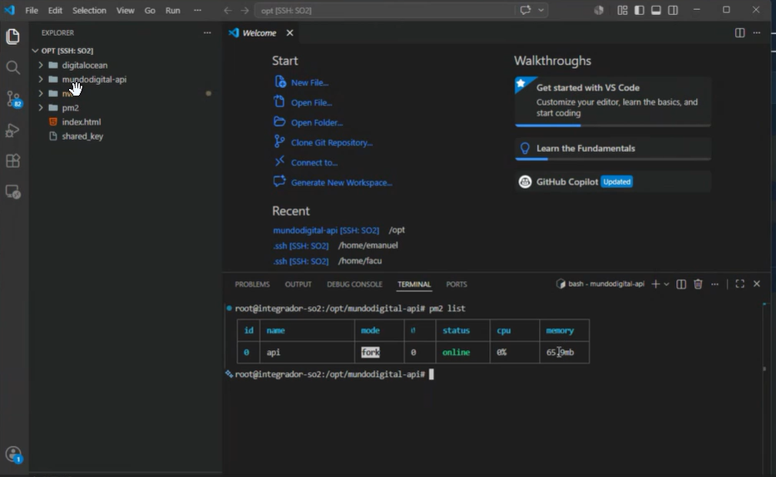Toggle the secondary side bar
The width and height of the screenshot is (776, 477).
coord(673,10)
